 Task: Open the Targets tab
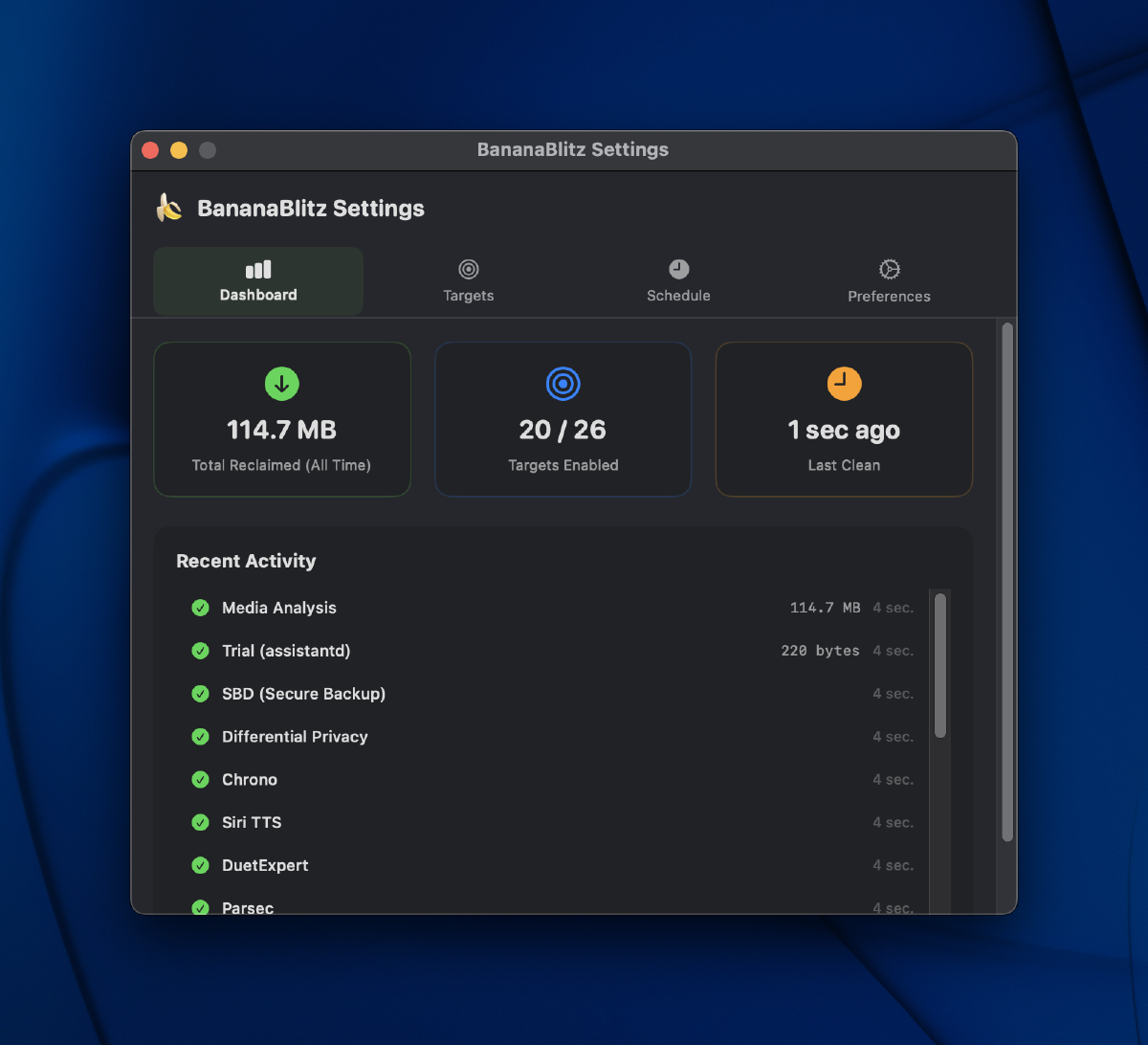[469, 281]
